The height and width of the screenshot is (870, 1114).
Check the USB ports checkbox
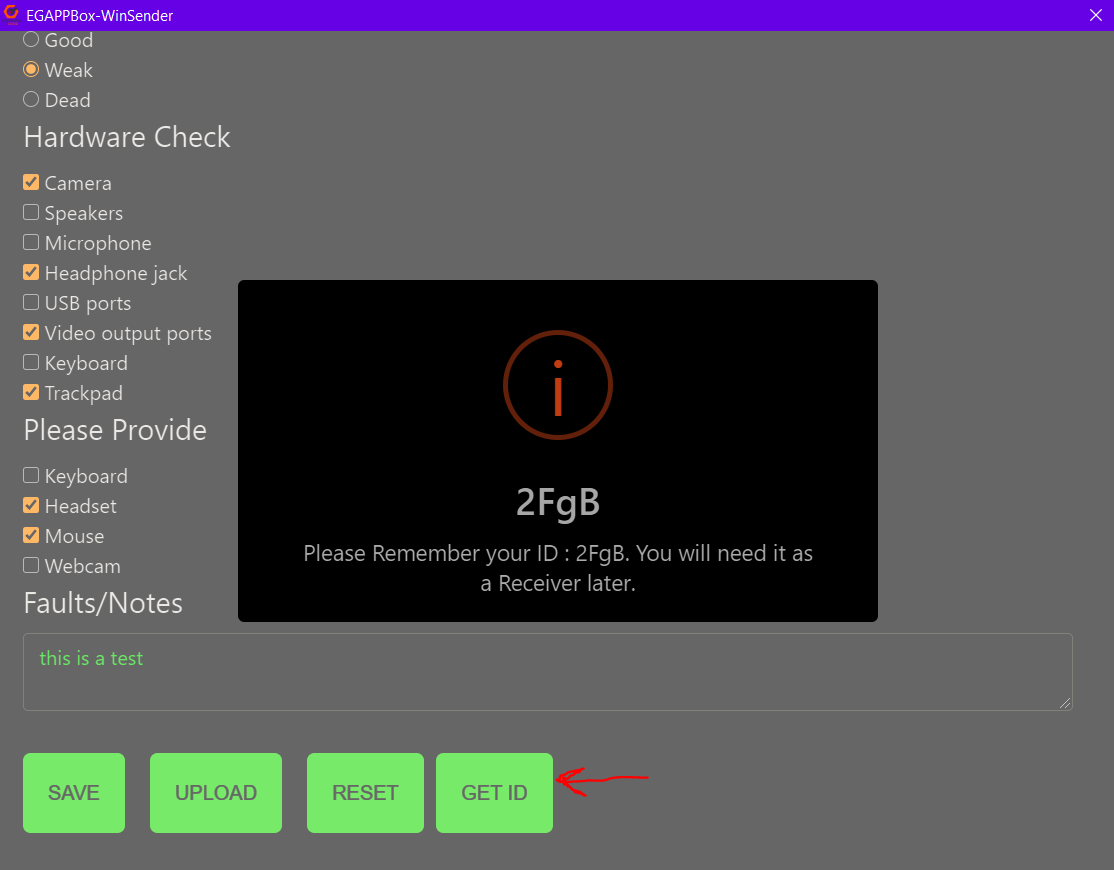(x=31, y=303)
